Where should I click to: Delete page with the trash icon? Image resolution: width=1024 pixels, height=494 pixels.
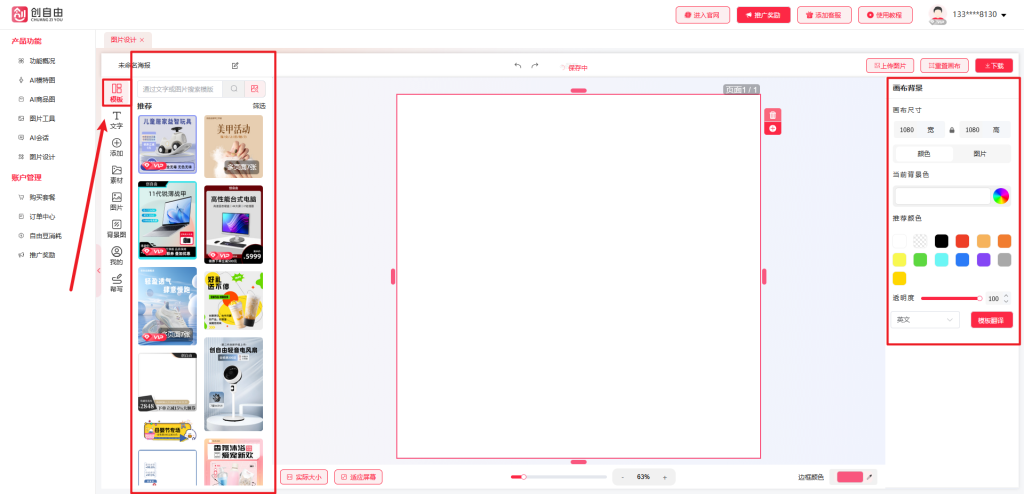(772, 115)
